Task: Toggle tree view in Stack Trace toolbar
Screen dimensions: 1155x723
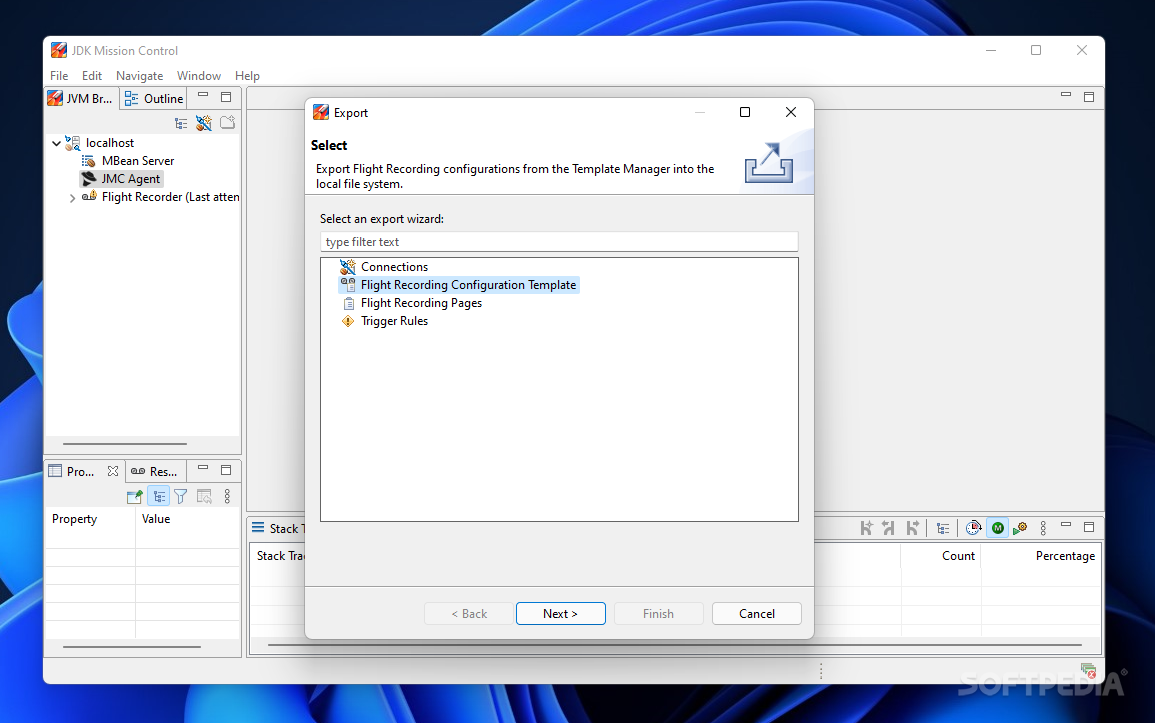Action: (x=943, y=528)
